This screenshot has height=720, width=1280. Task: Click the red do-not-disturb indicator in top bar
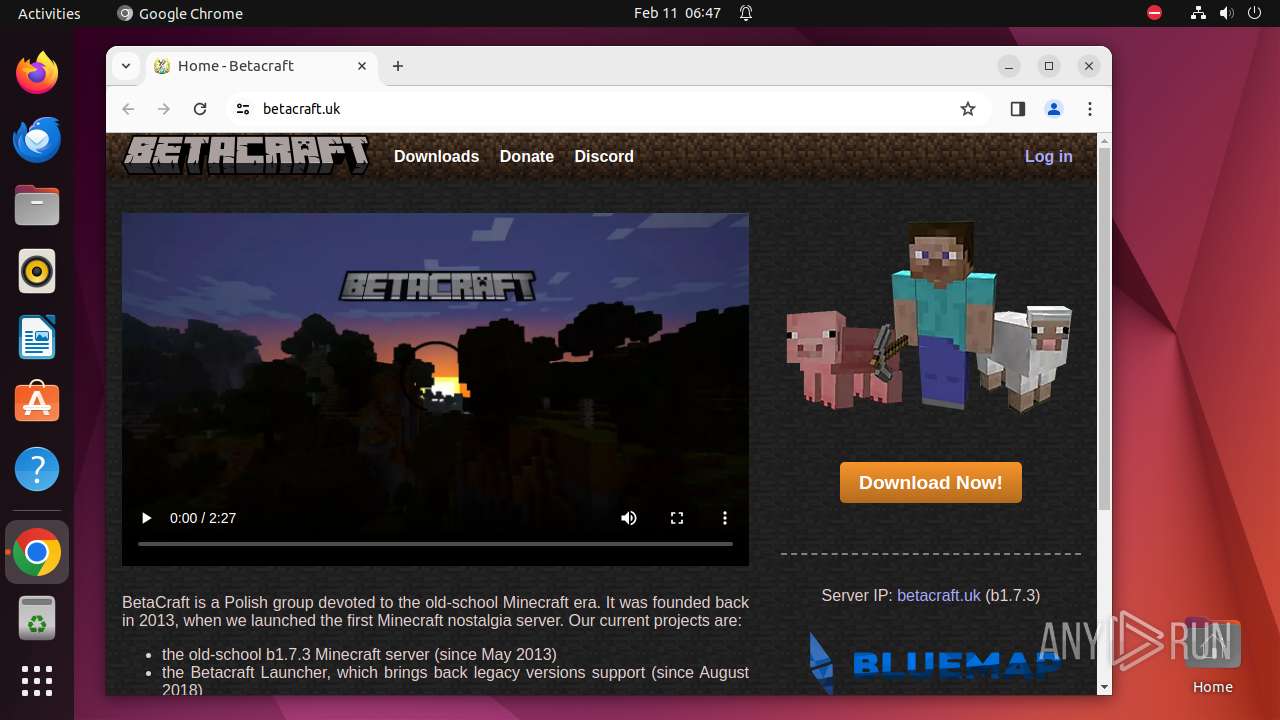tap(1154, 13)
